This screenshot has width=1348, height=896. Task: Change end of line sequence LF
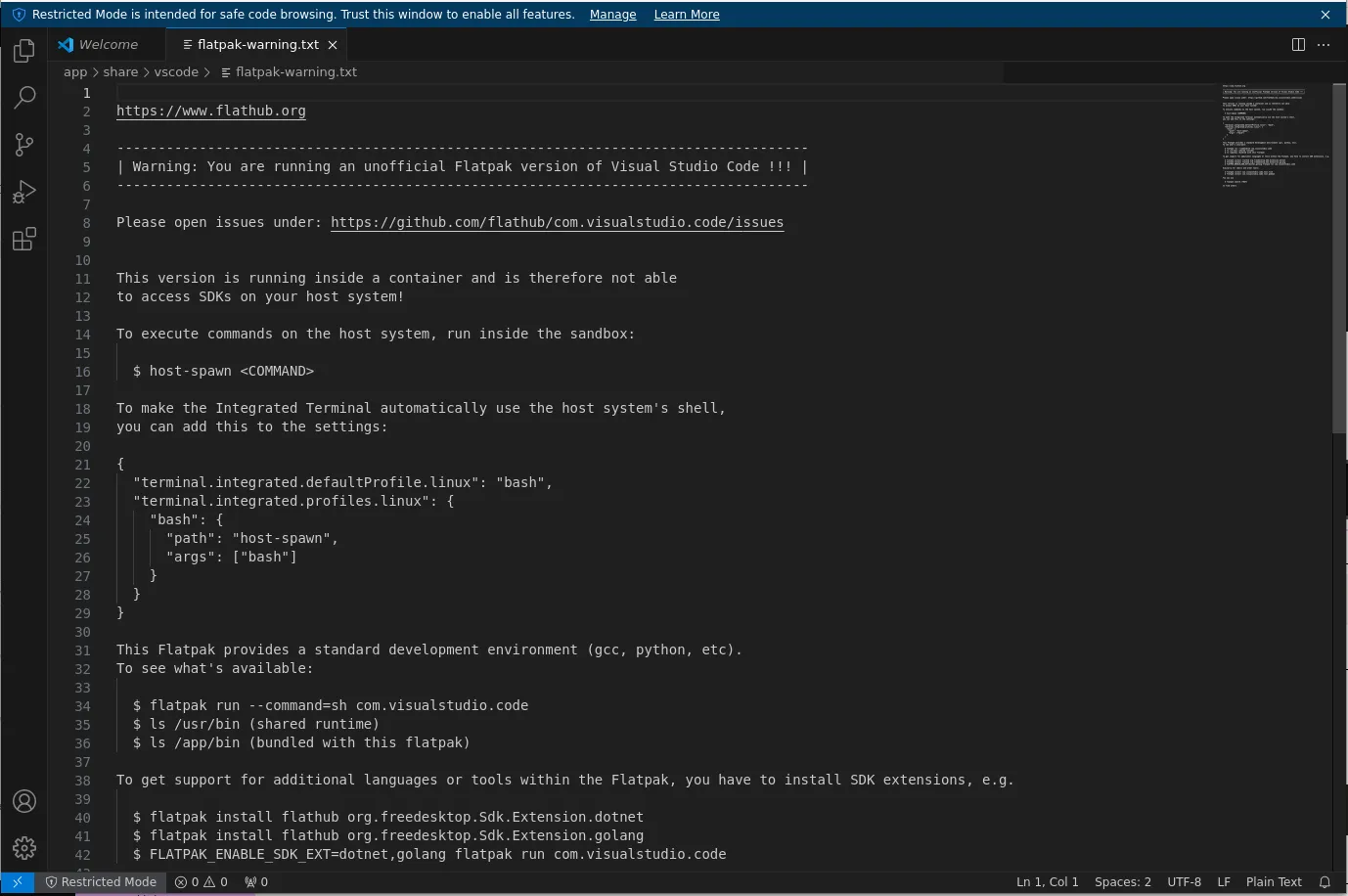pyautogui.click(x=1224, y=881)
